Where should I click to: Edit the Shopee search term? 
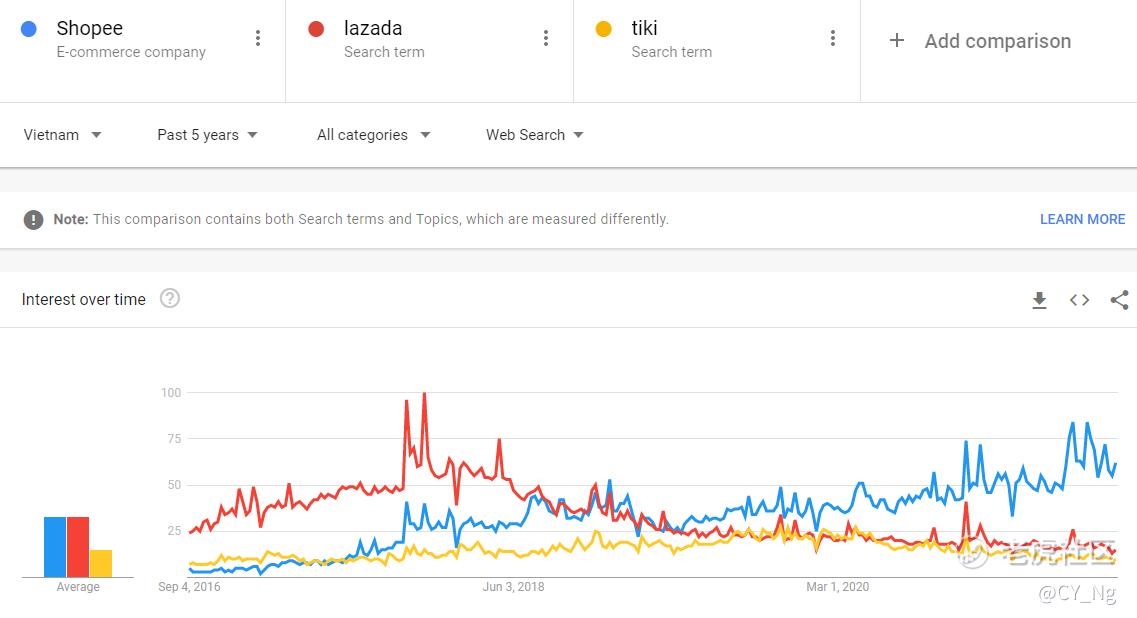tap(90, 28)
